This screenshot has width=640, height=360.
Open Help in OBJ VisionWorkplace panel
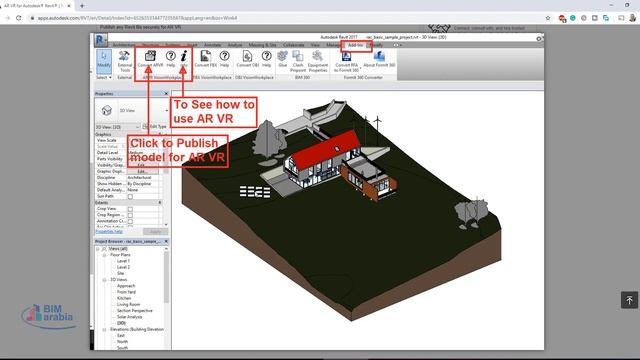click(267, 59)
